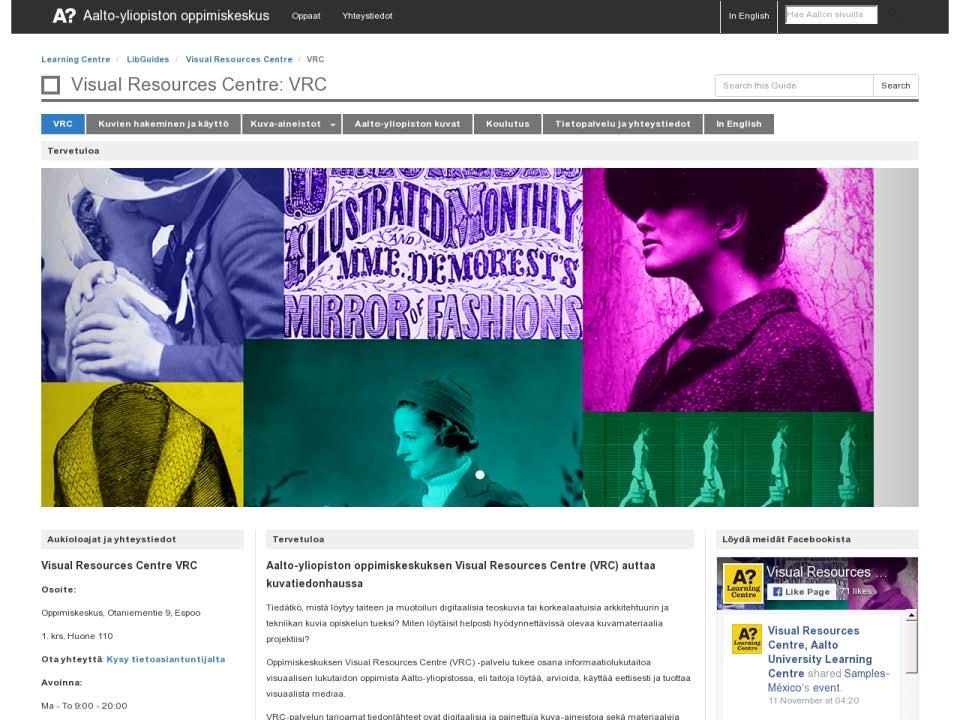Click Oppaat in the top navigation
Screen dimensions: 960x720
(306, 16)
